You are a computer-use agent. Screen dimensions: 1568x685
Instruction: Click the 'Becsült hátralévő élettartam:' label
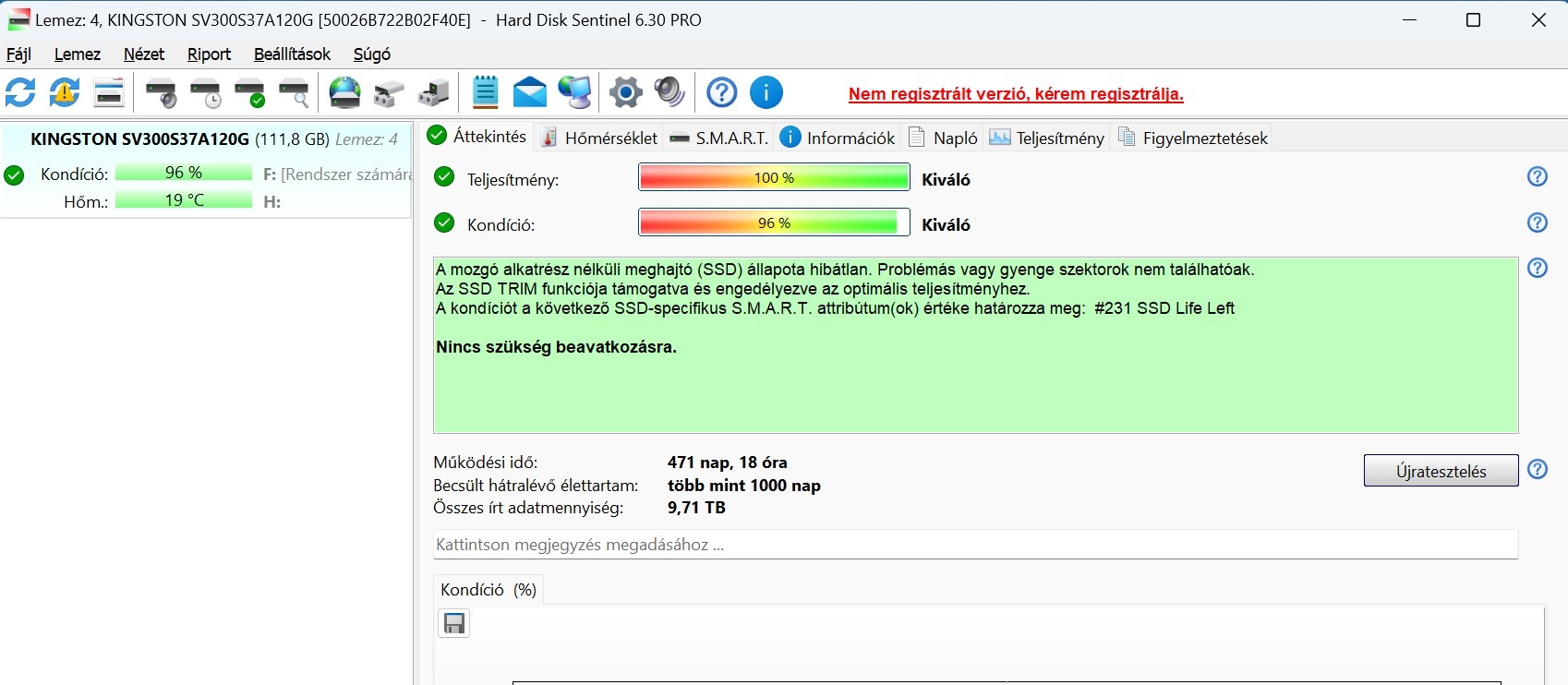pos(536,486)
